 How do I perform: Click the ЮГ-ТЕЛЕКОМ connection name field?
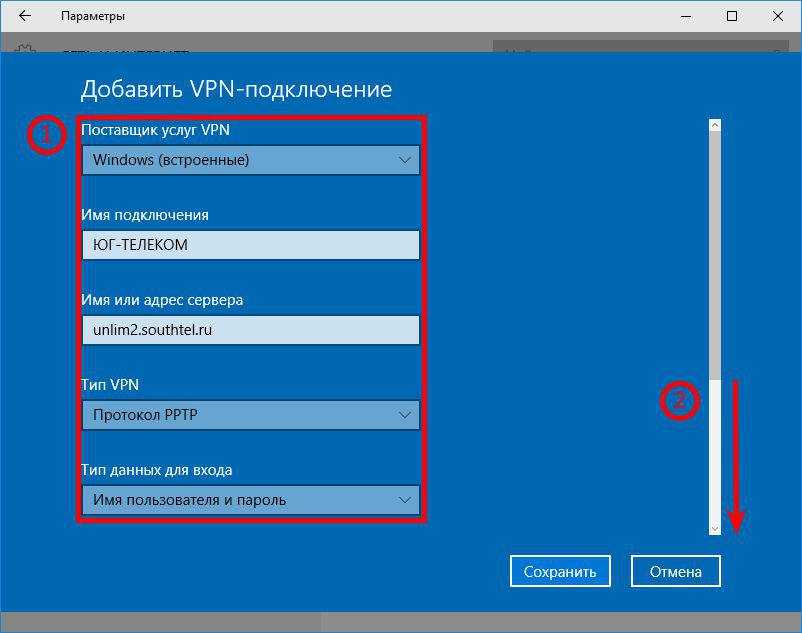(x=250, y=244)
